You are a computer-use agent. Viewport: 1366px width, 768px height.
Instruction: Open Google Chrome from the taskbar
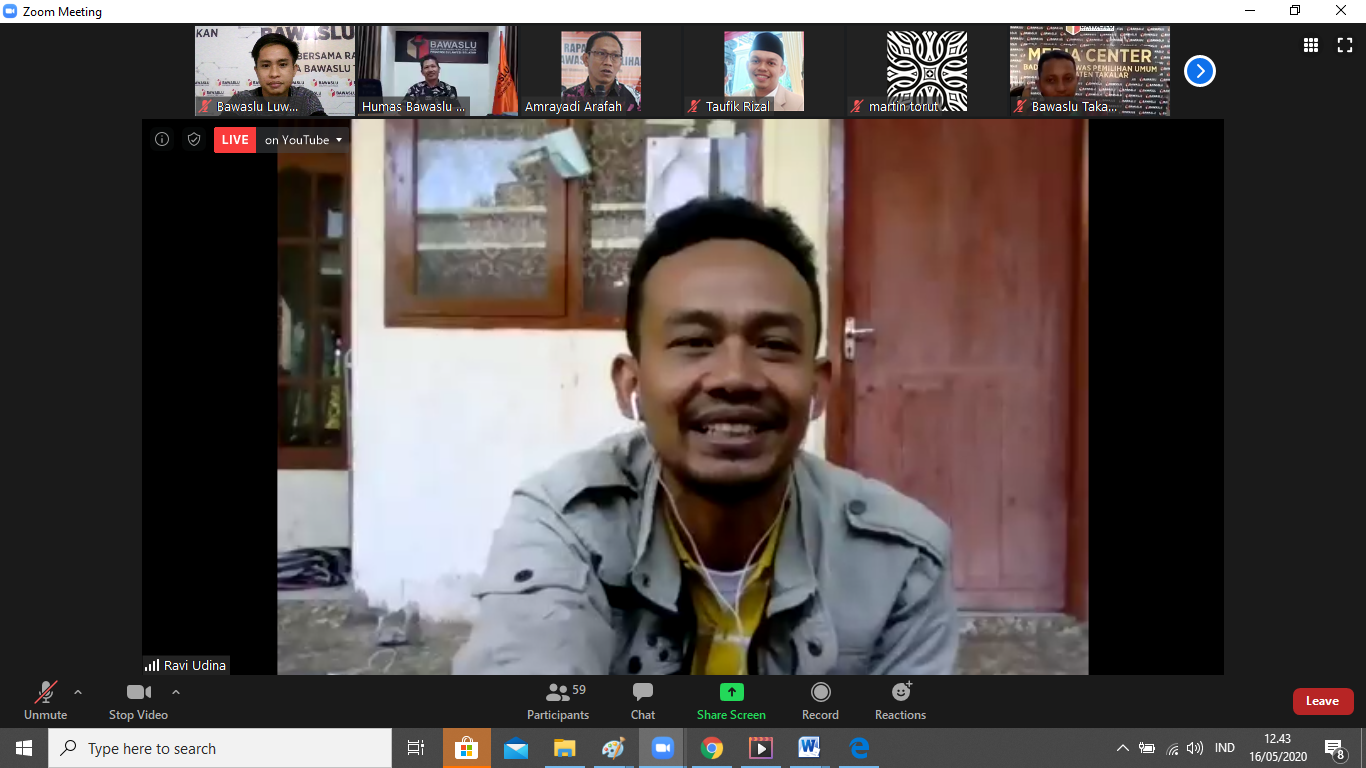(712, 748)
